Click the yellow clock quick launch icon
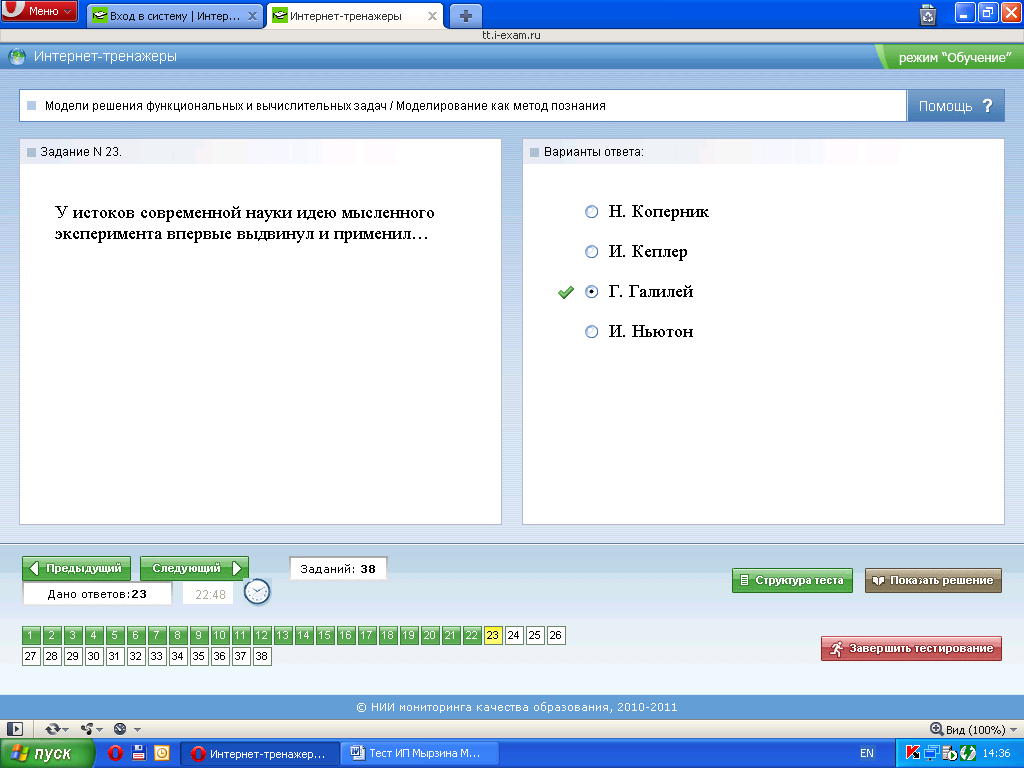Image resolution: width=1024 pixels, height=768 pixels. point(162,753)
